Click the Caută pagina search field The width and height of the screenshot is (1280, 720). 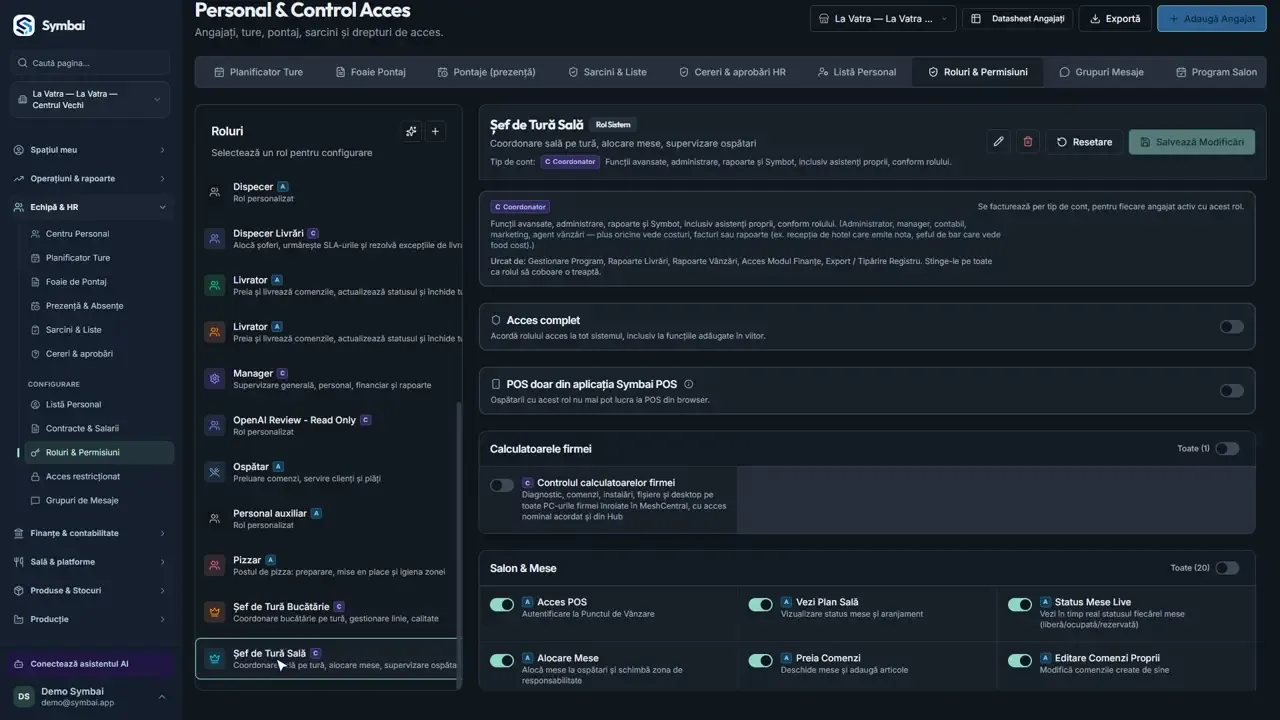click(91, 63)
